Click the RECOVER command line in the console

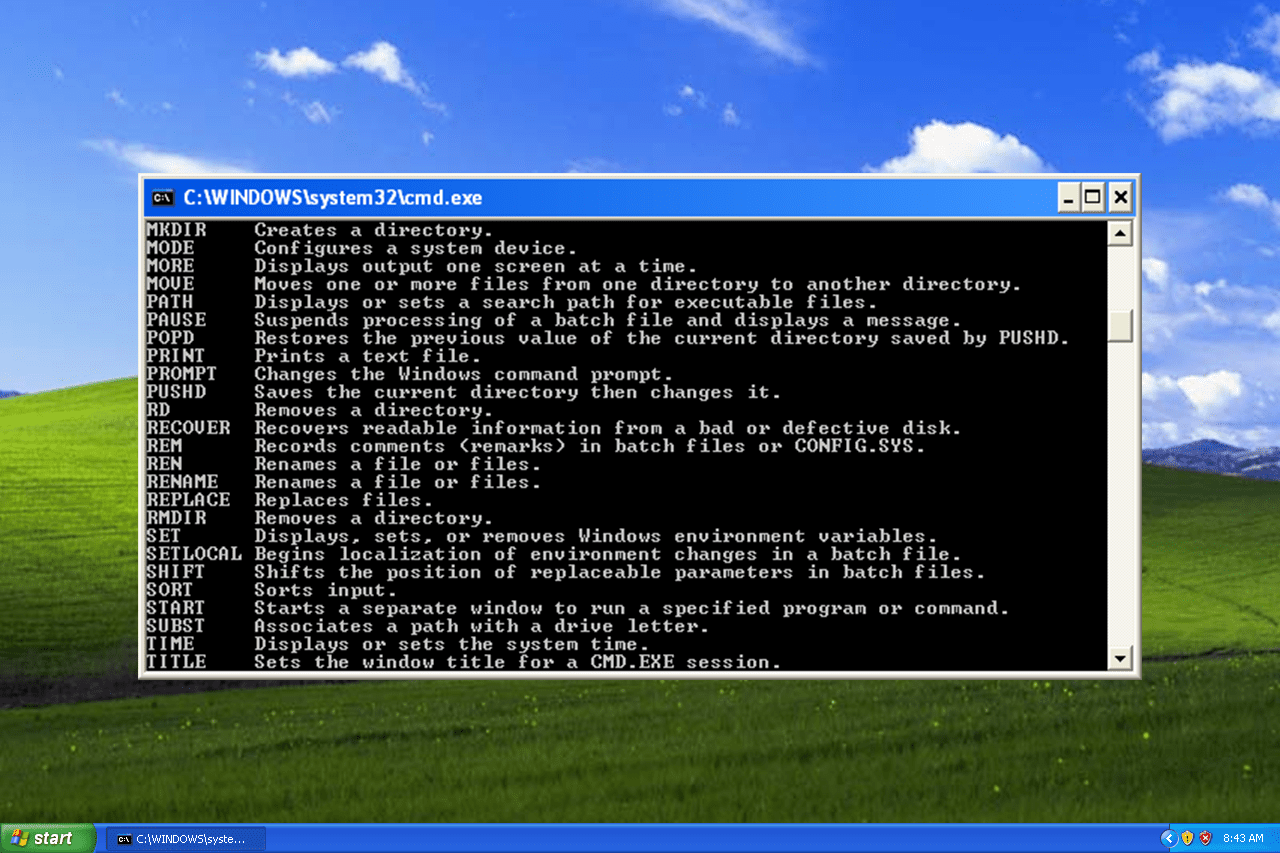click(188, 428)
